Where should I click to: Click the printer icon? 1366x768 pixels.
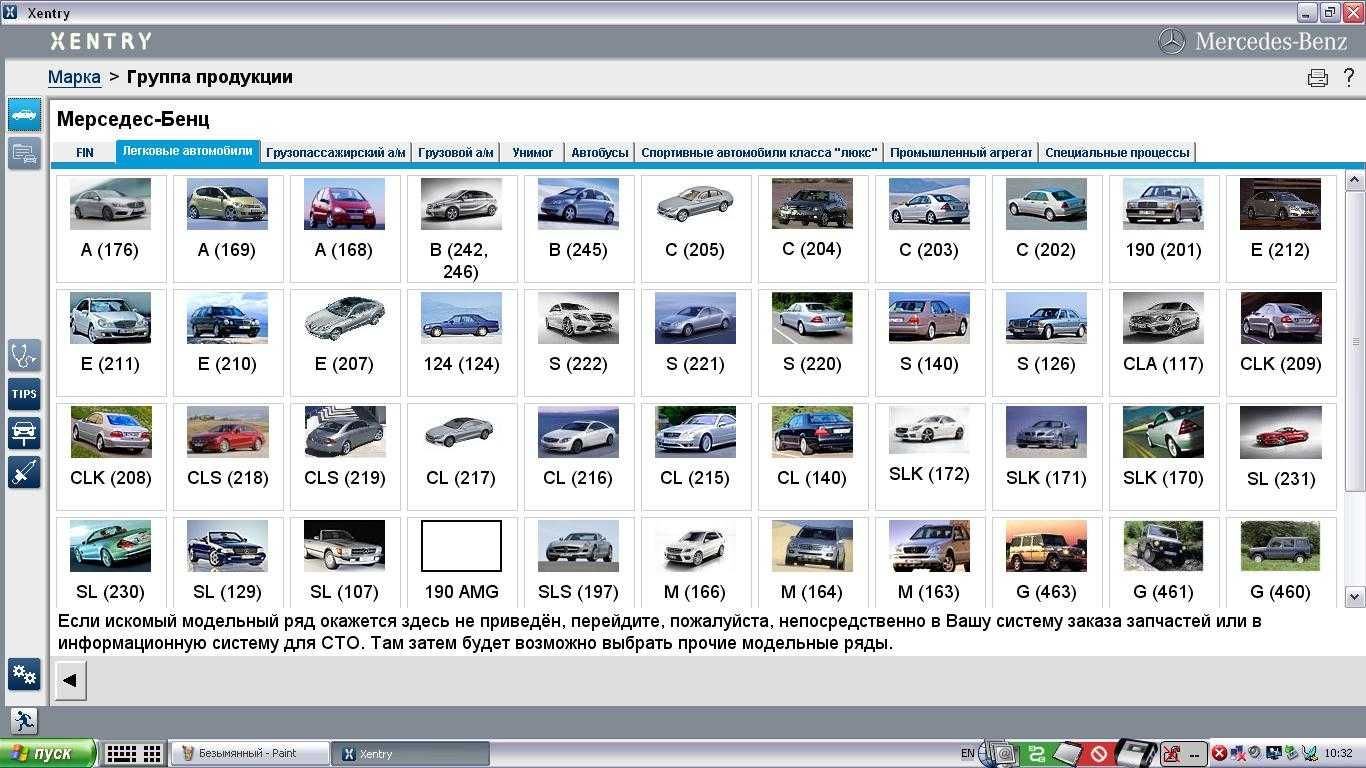click(x=1318, y=78)
